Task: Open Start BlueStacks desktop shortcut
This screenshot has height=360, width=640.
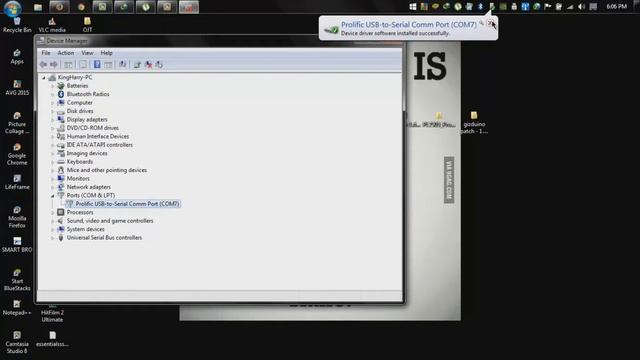Action: tap(17, 280)
